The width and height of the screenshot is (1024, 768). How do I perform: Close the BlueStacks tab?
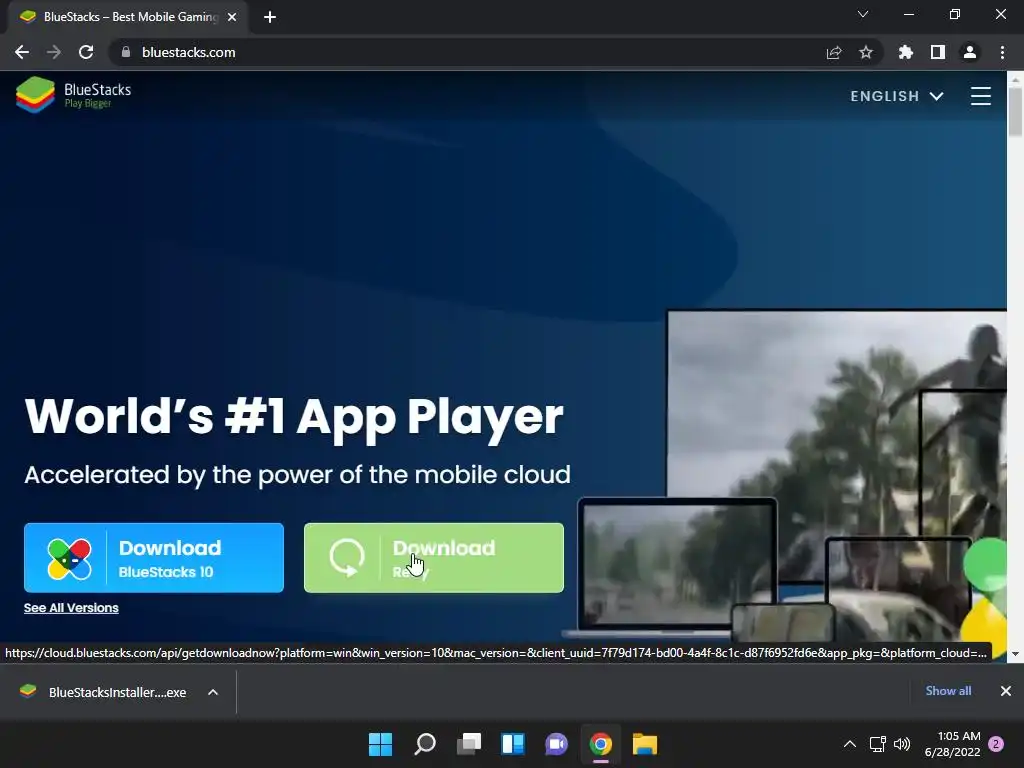(x=232, y=17)
